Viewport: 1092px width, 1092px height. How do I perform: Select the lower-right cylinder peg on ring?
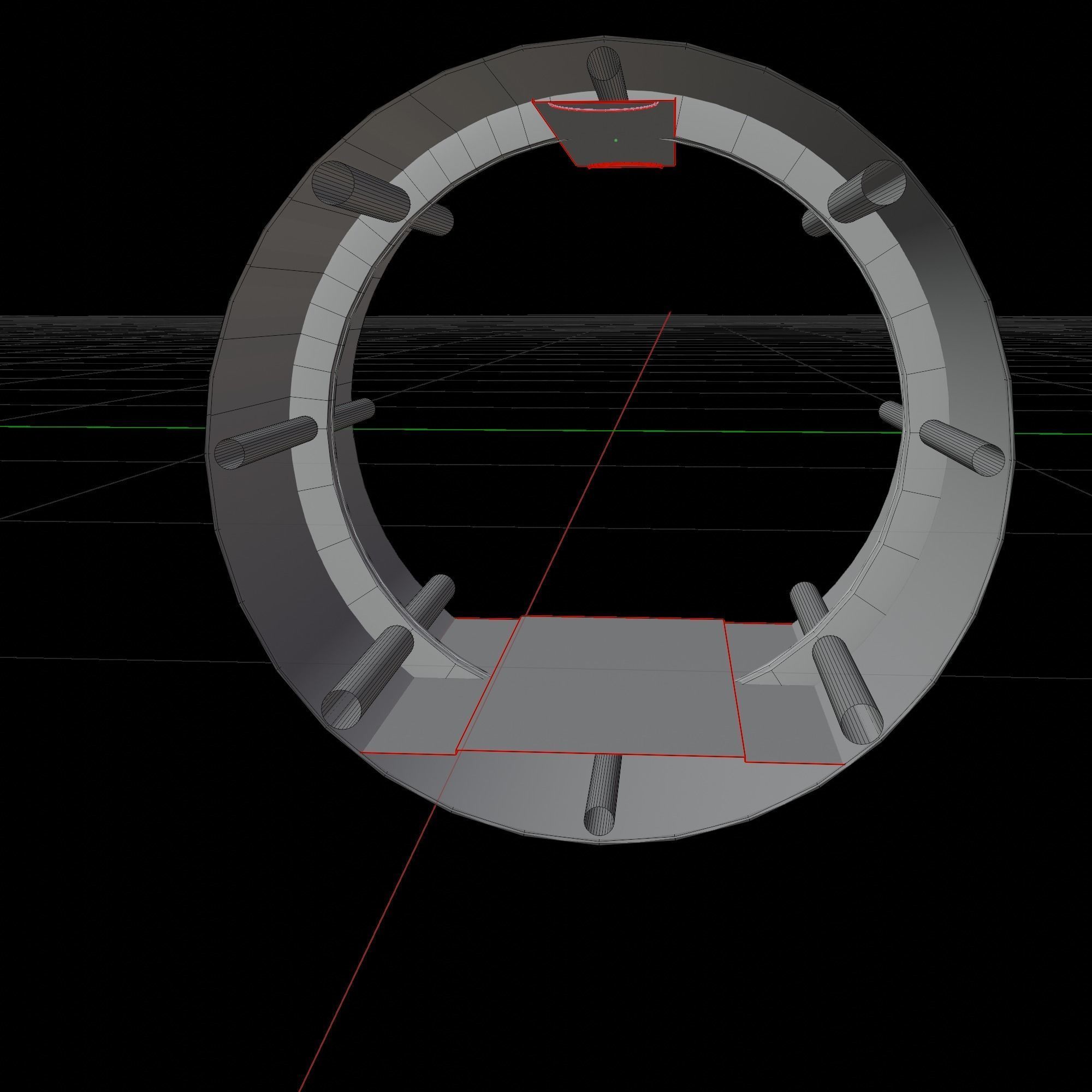point(847,690)
